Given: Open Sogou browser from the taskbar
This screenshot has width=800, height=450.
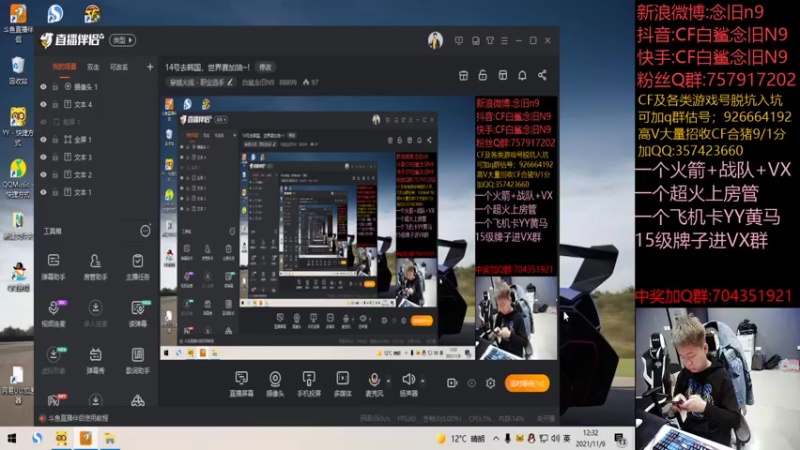Looking at the screenshot, I should tap(37, 438).
